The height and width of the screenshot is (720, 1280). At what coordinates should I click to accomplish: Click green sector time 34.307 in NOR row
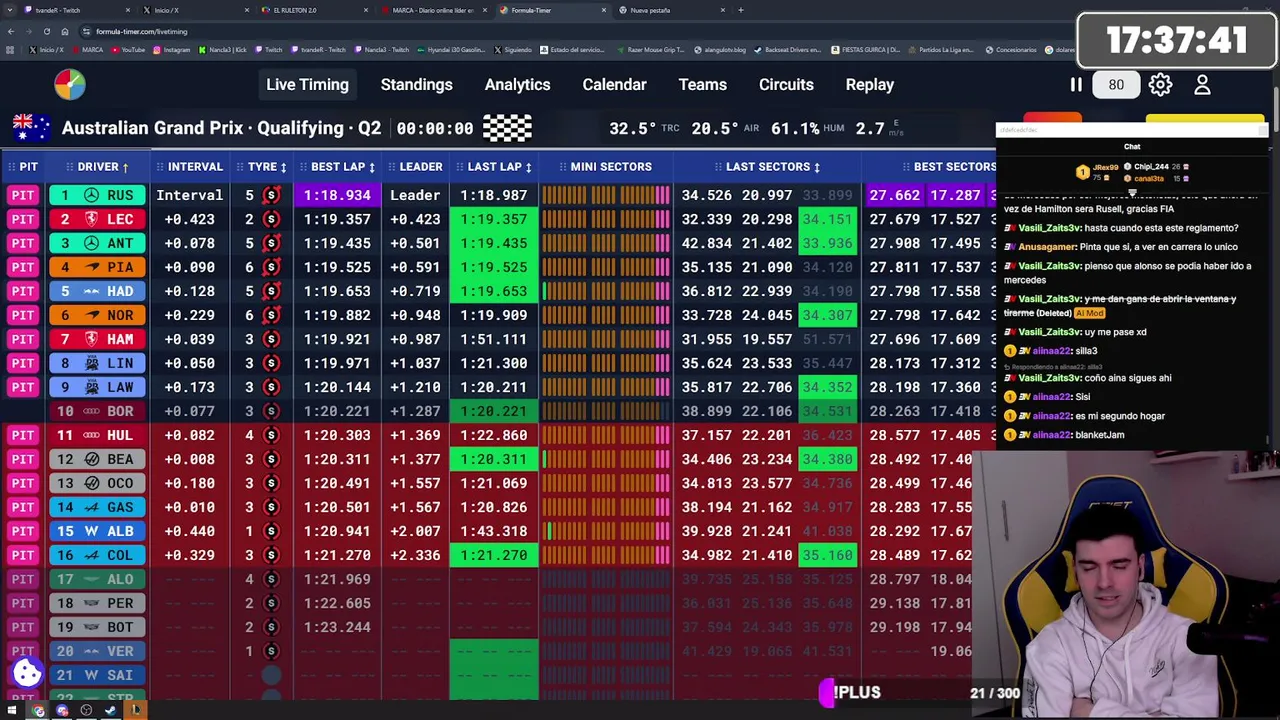click(827, 315)
